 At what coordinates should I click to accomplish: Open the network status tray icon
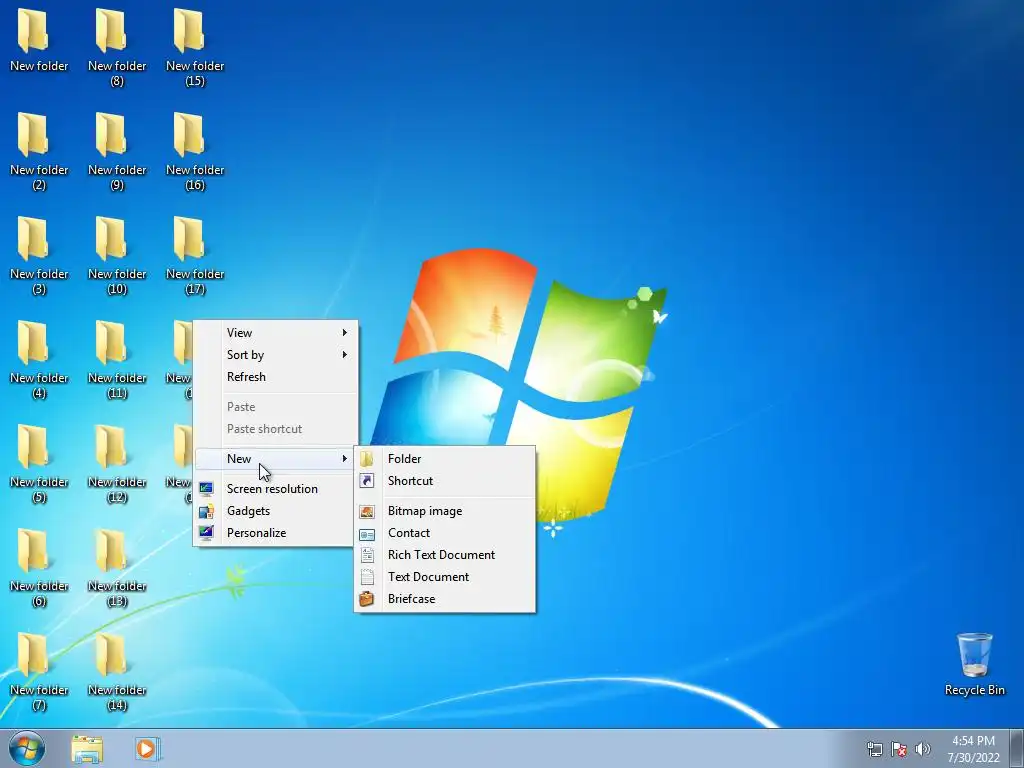click(x=874, y=749)
